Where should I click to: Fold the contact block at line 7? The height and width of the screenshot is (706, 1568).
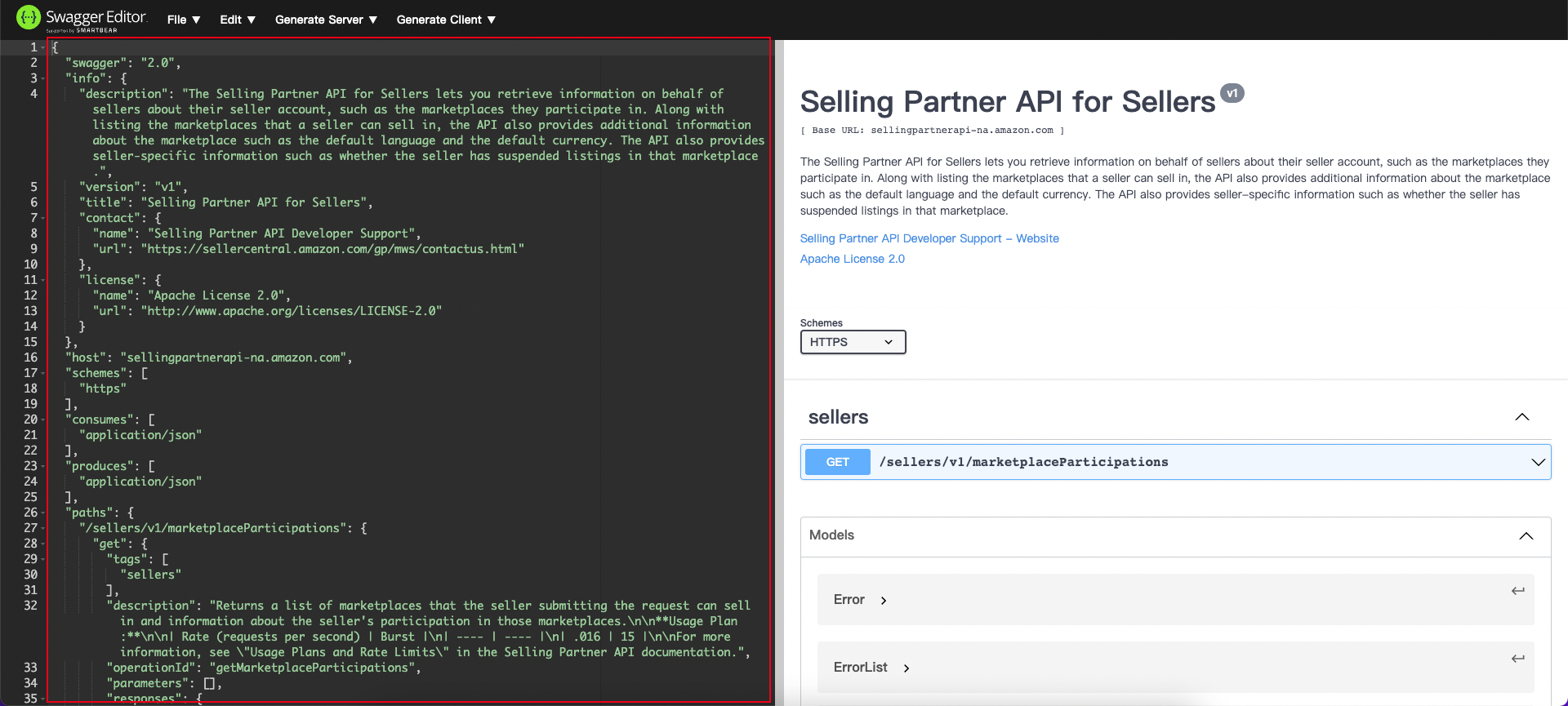coord(42,218)
